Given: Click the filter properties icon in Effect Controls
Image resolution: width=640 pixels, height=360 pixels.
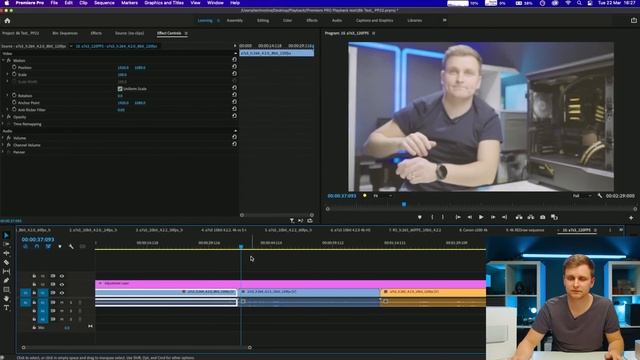Looking at the screenshot, I should pyautogui.click(x=292, y=220).
